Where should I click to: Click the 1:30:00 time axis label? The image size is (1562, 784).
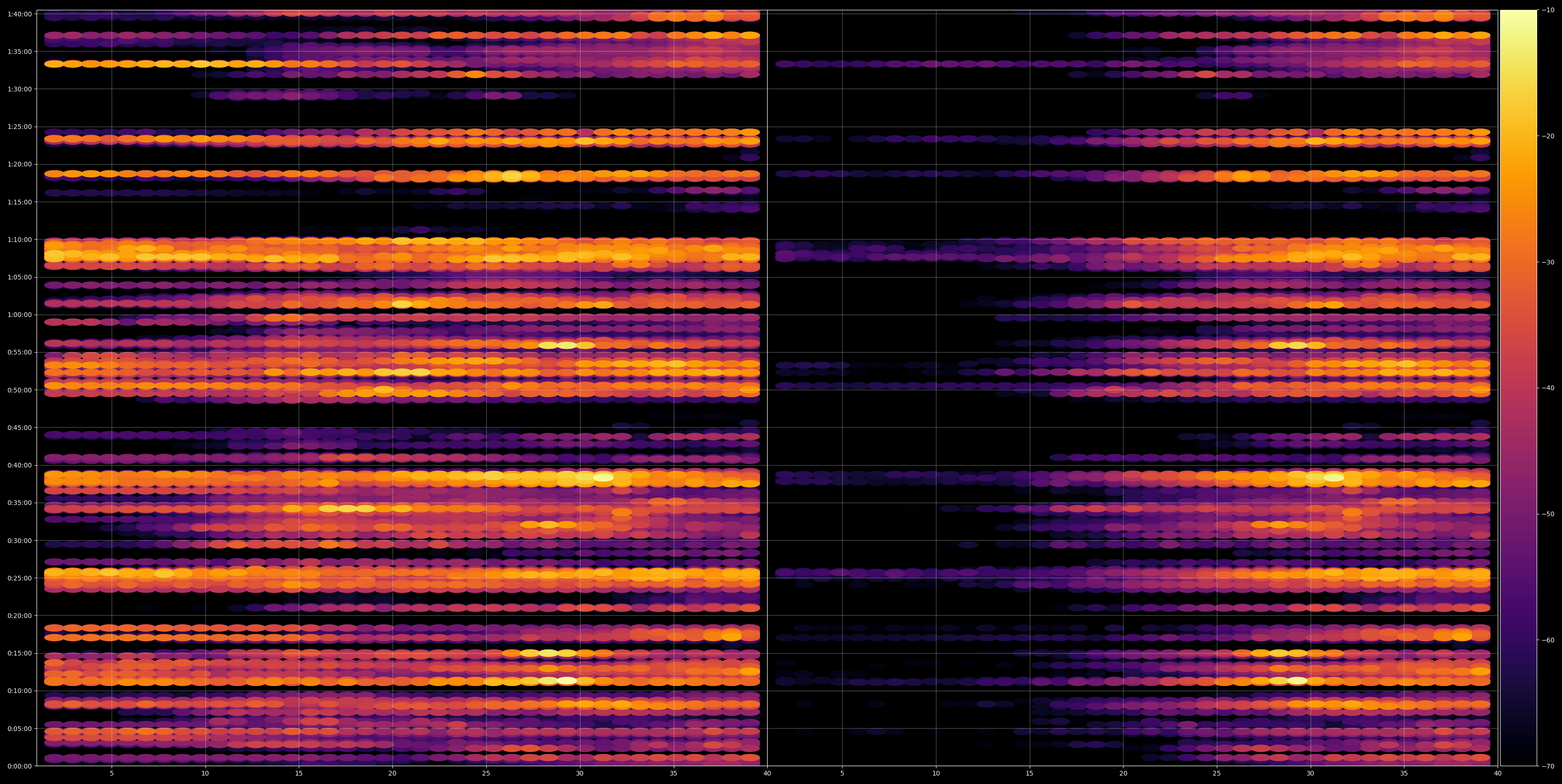coord(19,89)
